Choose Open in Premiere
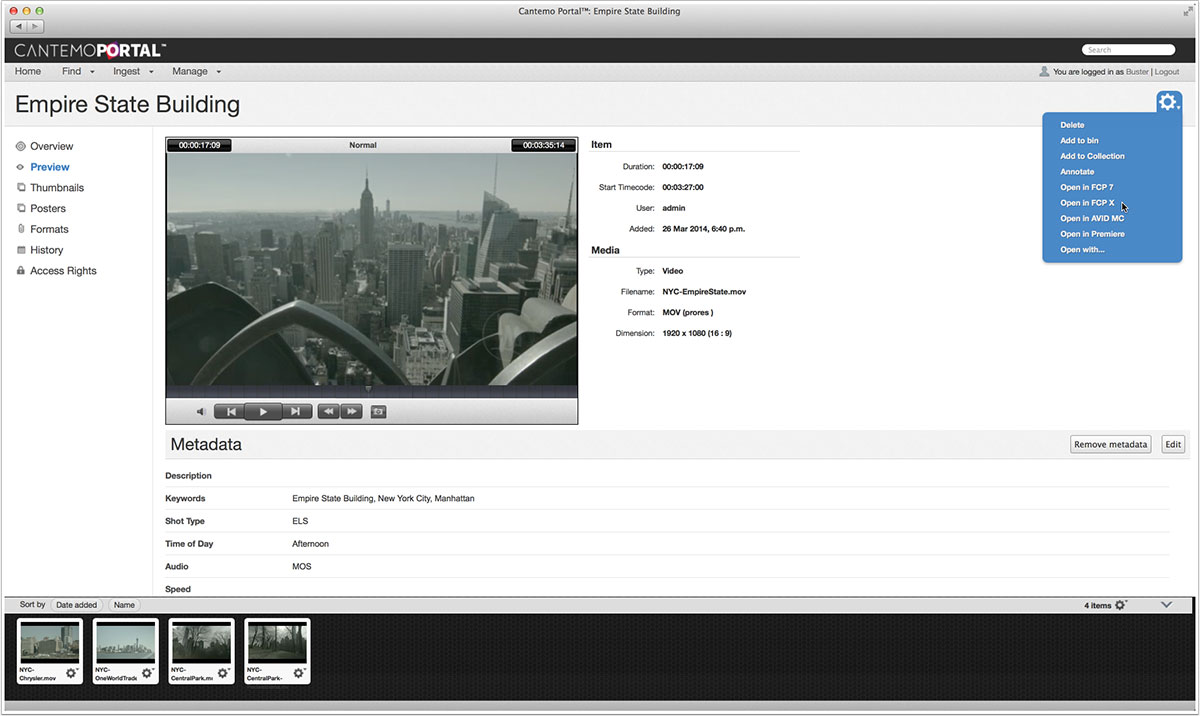This screenshot has height=716, width=1200. (x=1092, y=234)
